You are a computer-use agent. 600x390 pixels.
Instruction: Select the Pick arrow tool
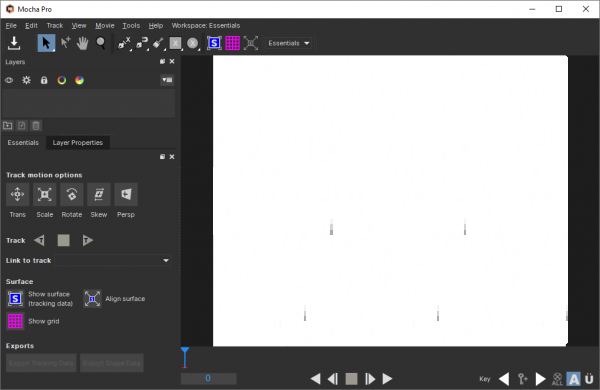tap(46, 43)
